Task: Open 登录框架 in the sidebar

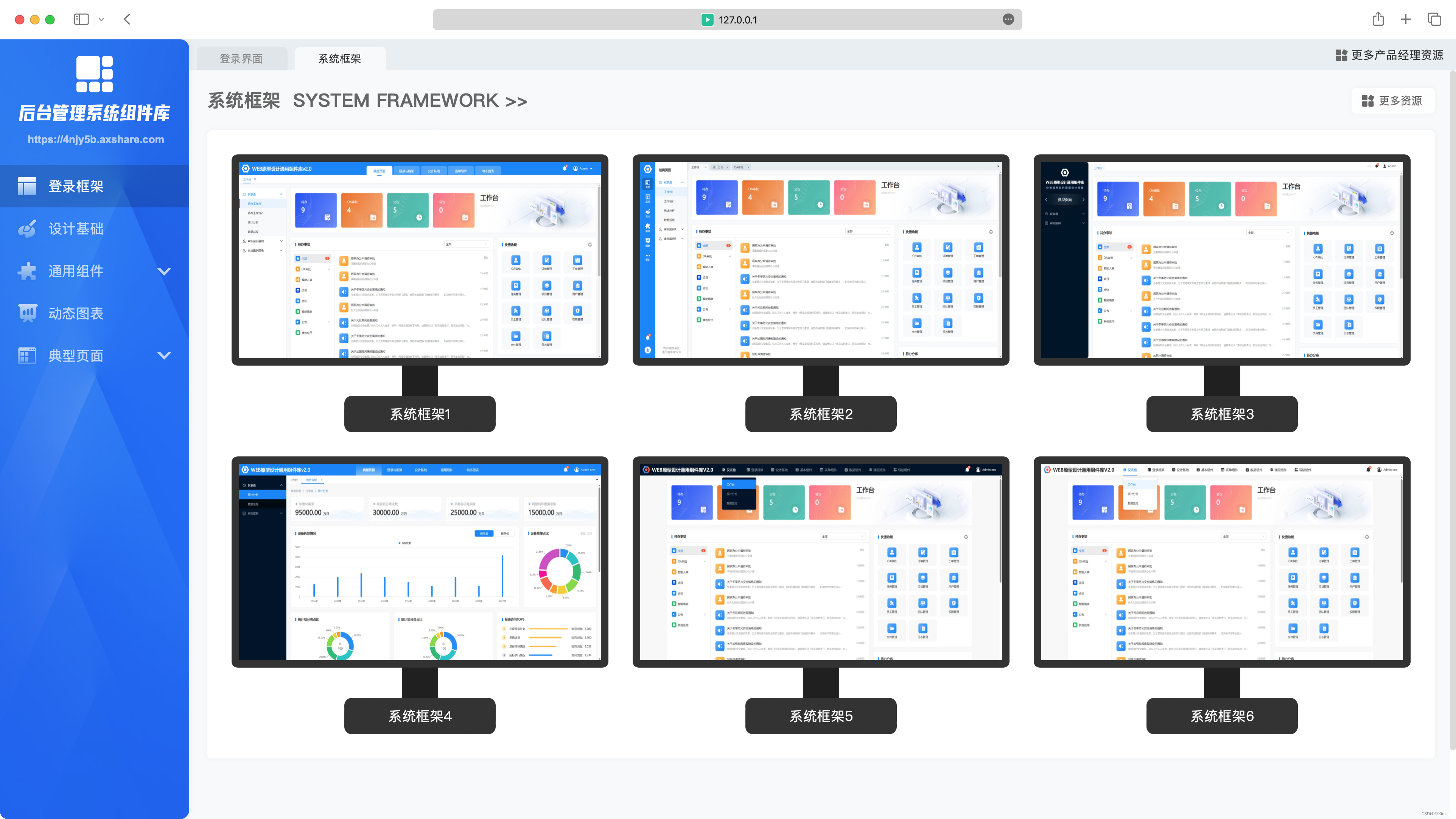Action: 94,186
